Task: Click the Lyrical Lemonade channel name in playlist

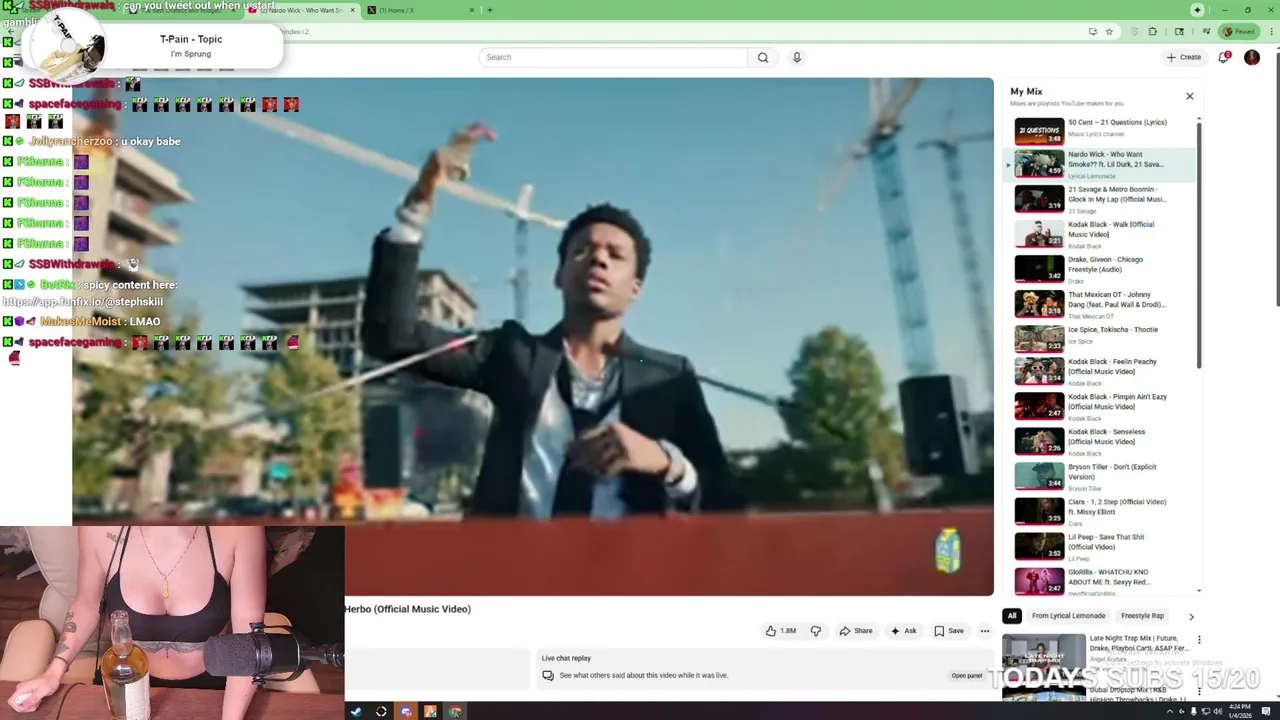Action: 1091,176
